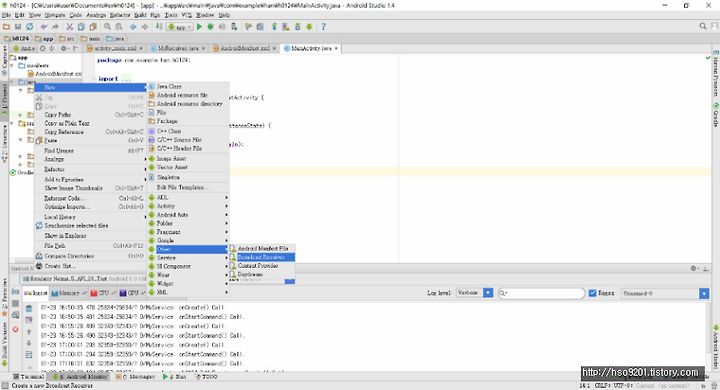Switch to the Memory monitor tab
This screenshot has width=720, height=390.
[68, 293]
